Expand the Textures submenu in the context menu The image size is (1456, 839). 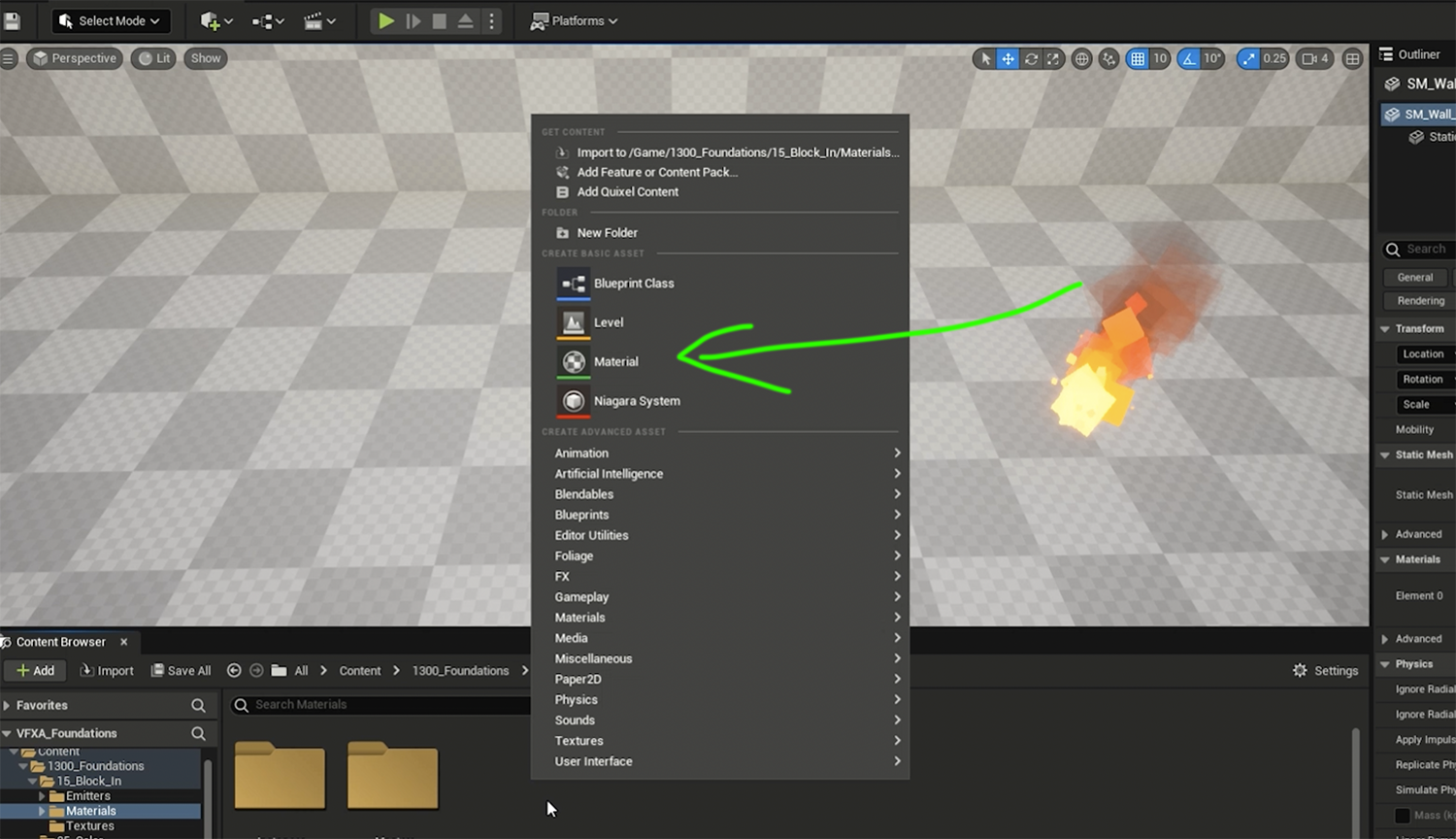pos(720,741)
